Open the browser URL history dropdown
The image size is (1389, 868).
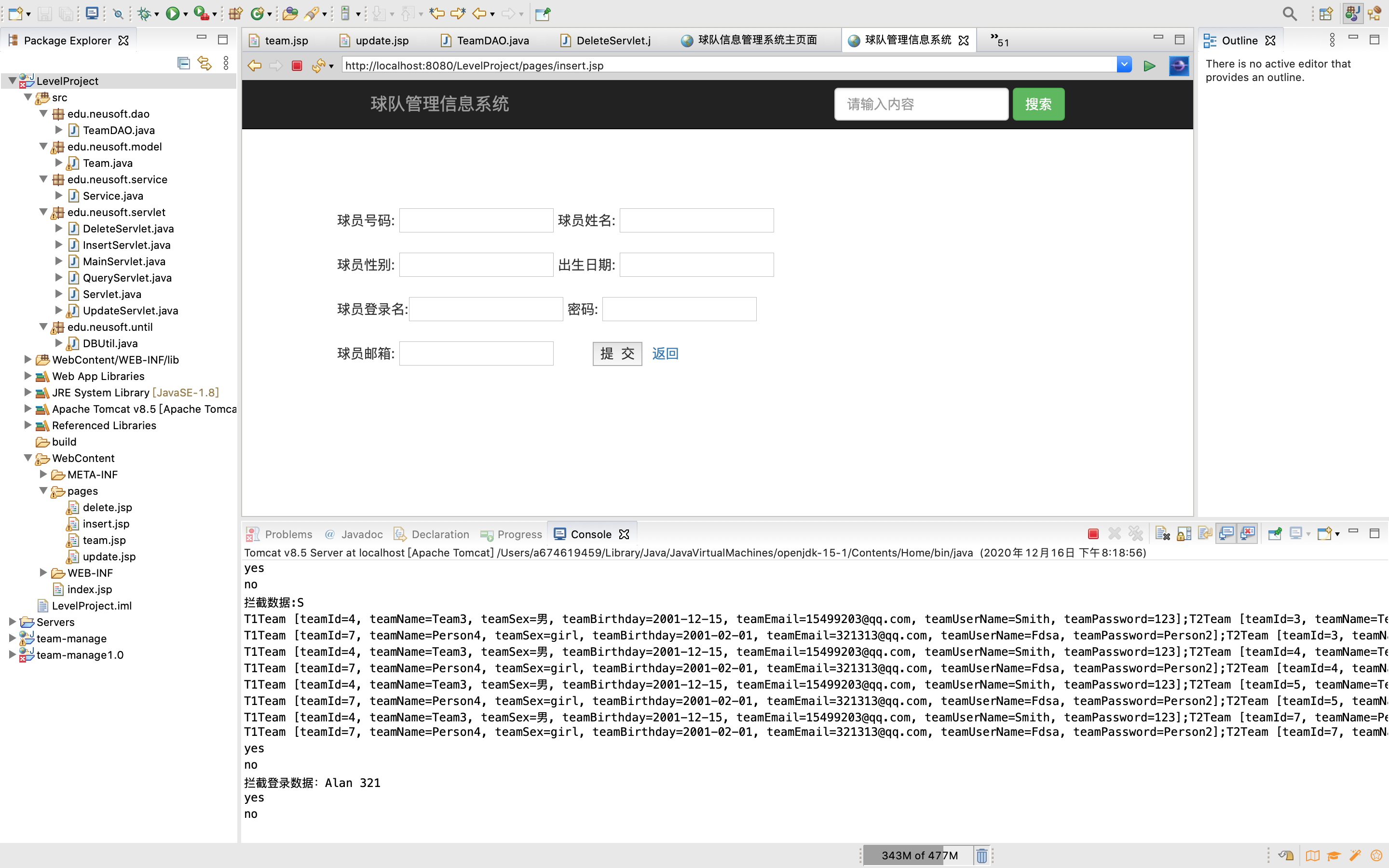1124,65
